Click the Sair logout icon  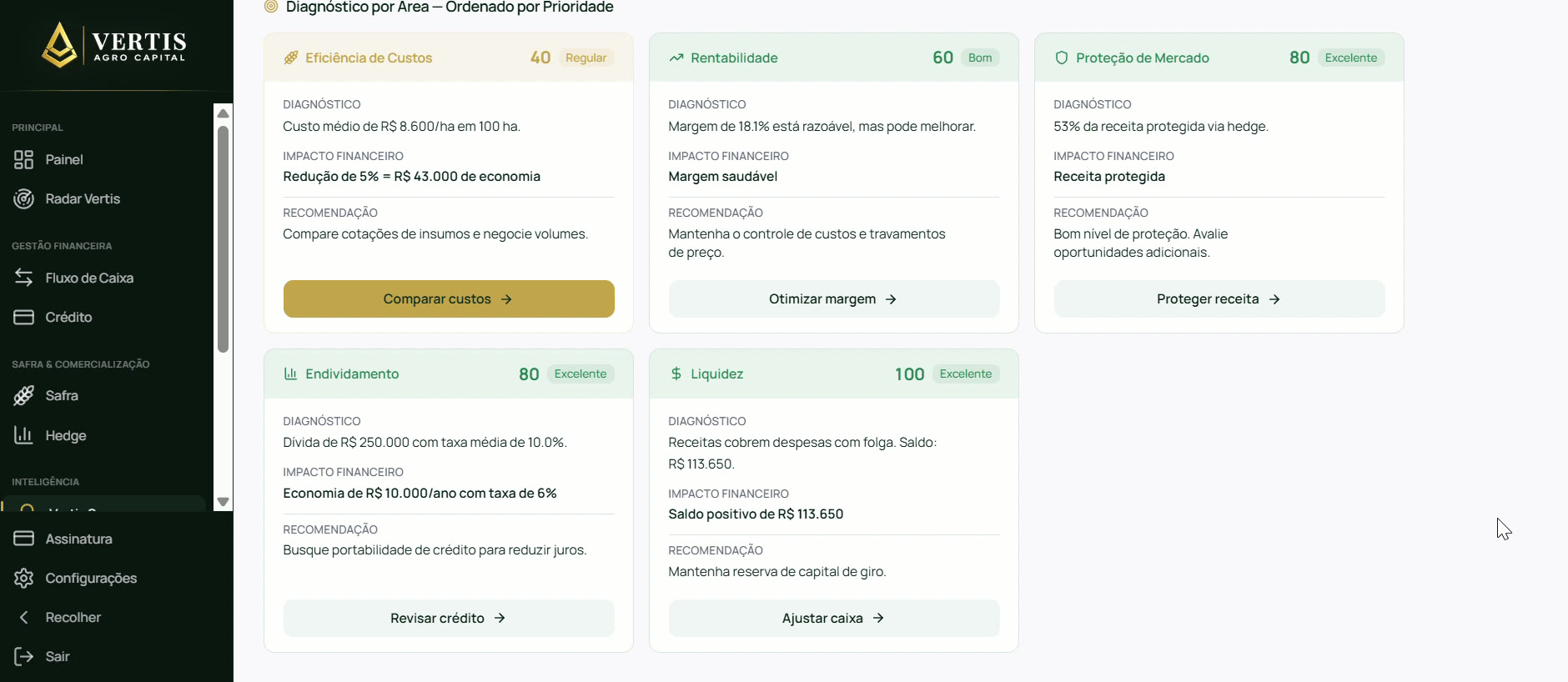tap(23, 656)
